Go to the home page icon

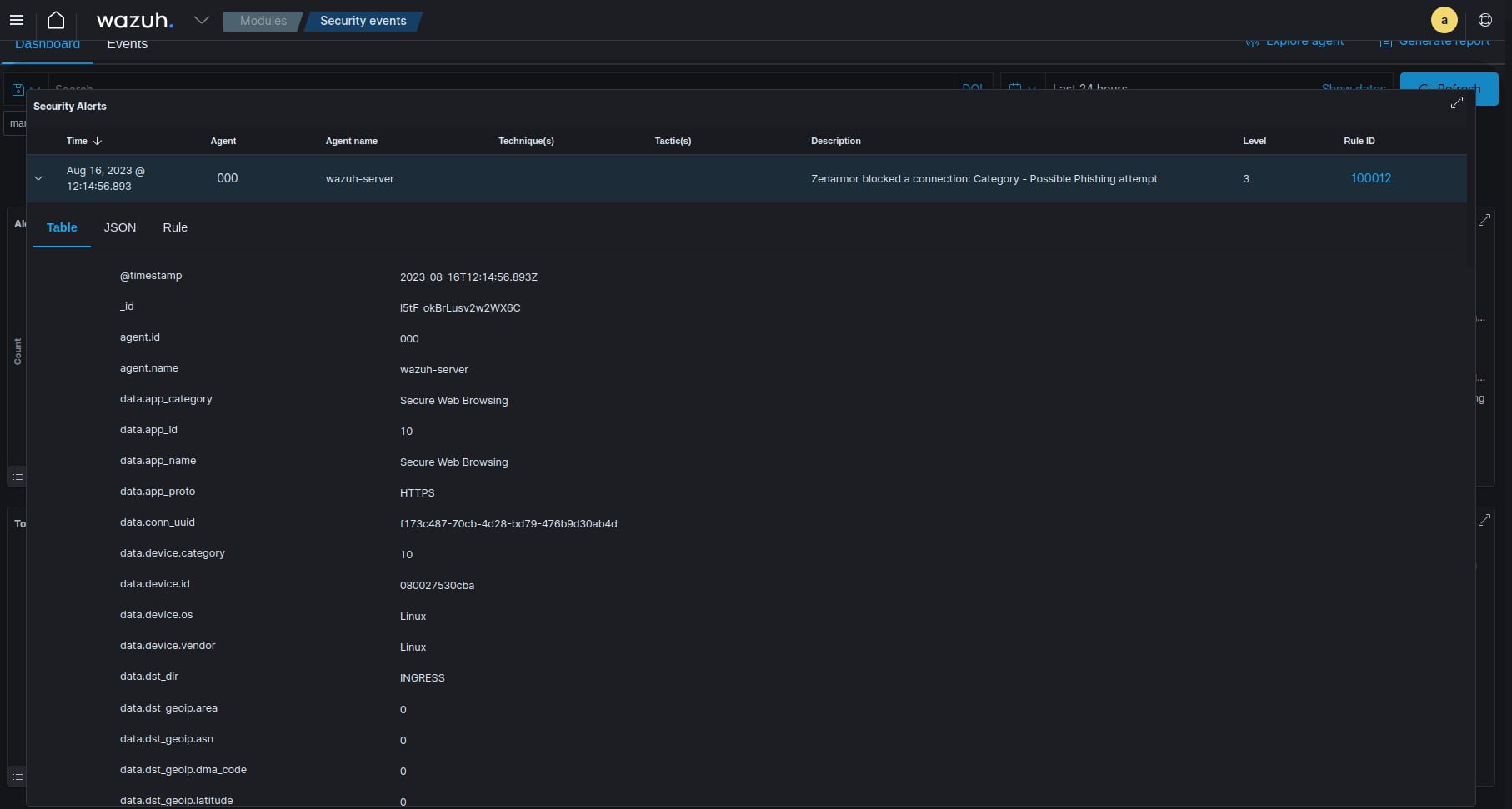coord(56,20)
